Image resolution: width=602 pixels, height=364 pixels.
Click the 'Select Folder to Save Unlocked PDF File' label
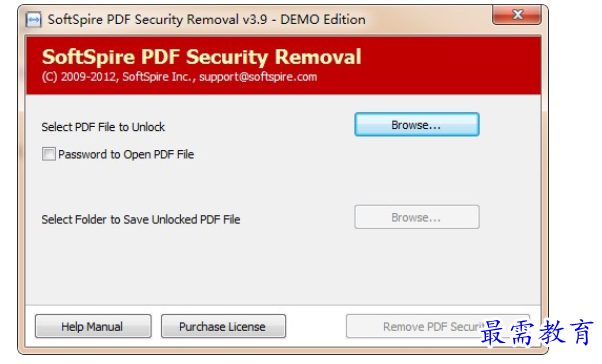tap(141, 220)
